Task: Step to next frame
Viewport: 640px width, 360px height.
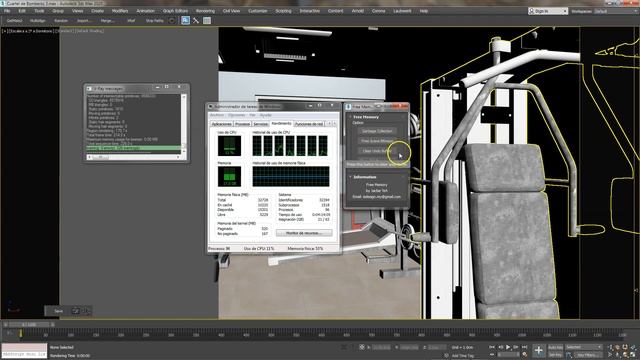Action: [x=516, y=347]
